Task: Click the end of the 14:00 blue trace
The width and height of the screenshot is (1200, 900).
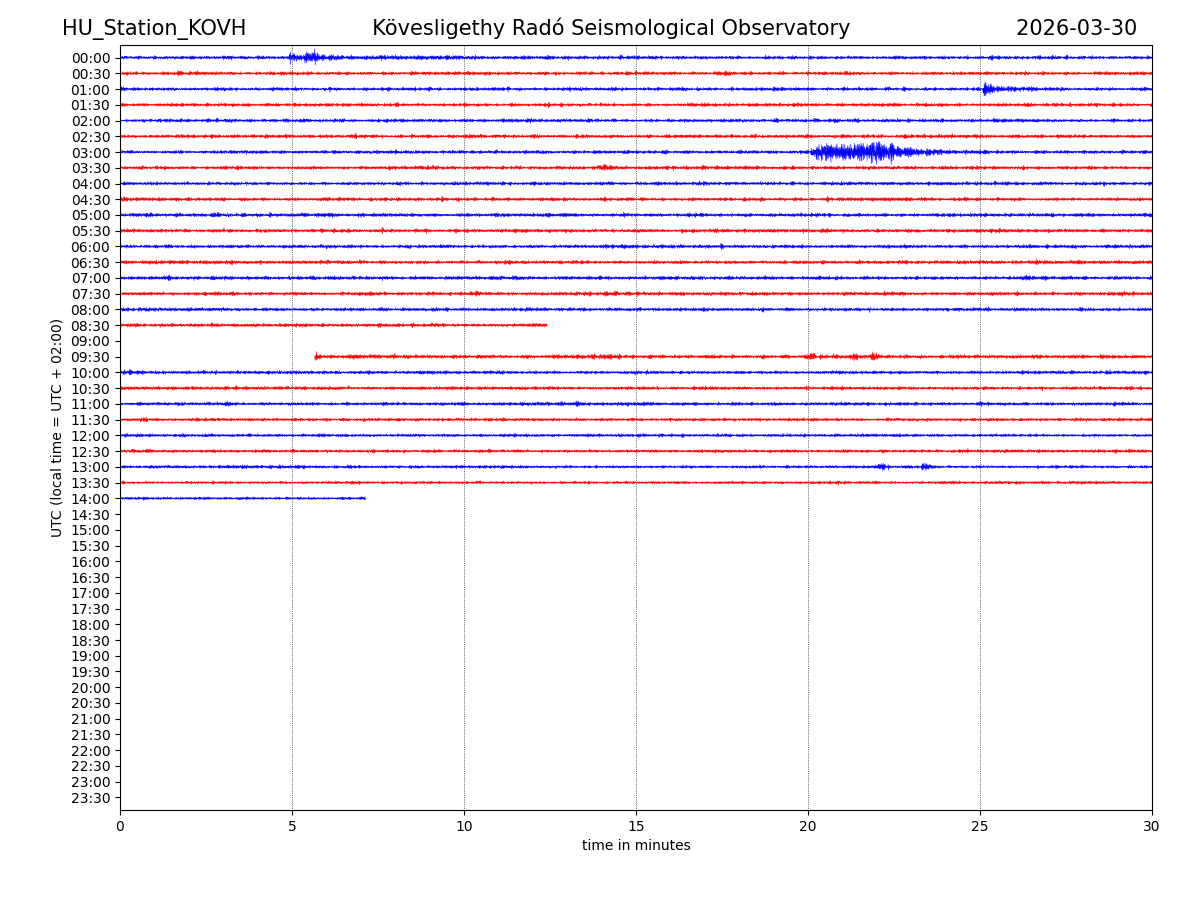Action: tap(364, 498)
